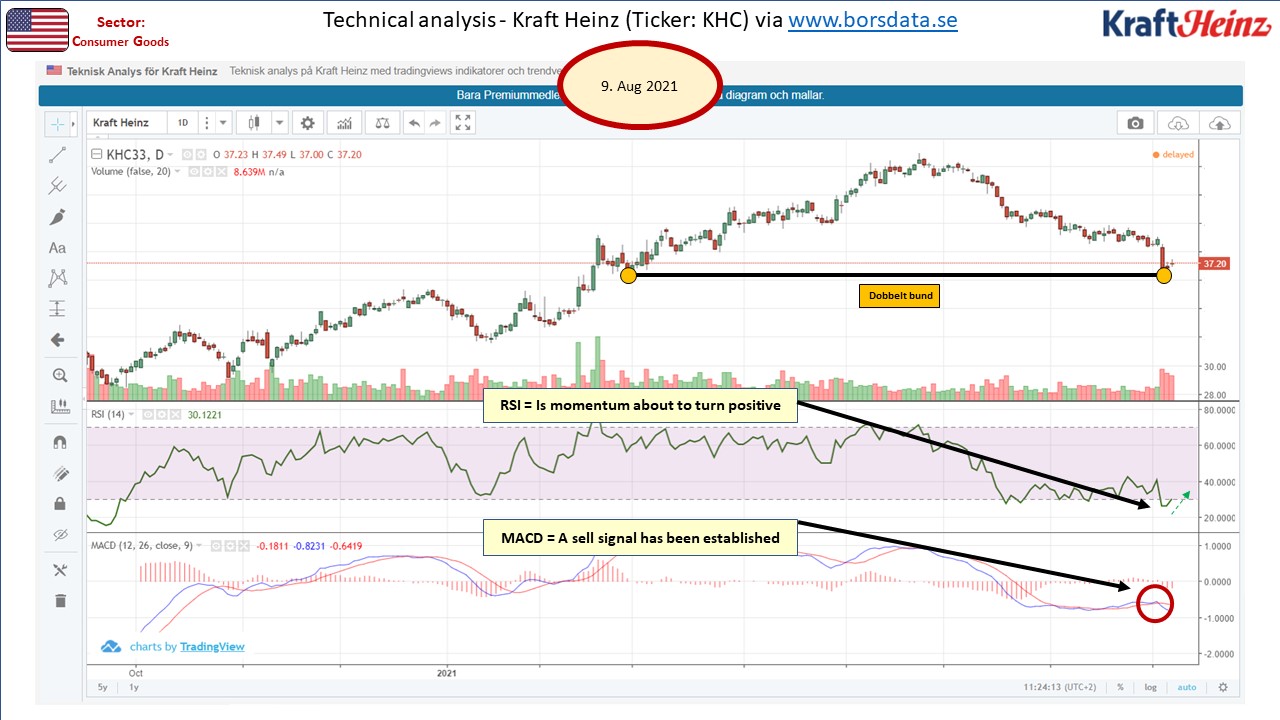Select the crosshair cursor tool
Image resolution: width=1280 pixels, height=720 pixels.
[58, 124]
